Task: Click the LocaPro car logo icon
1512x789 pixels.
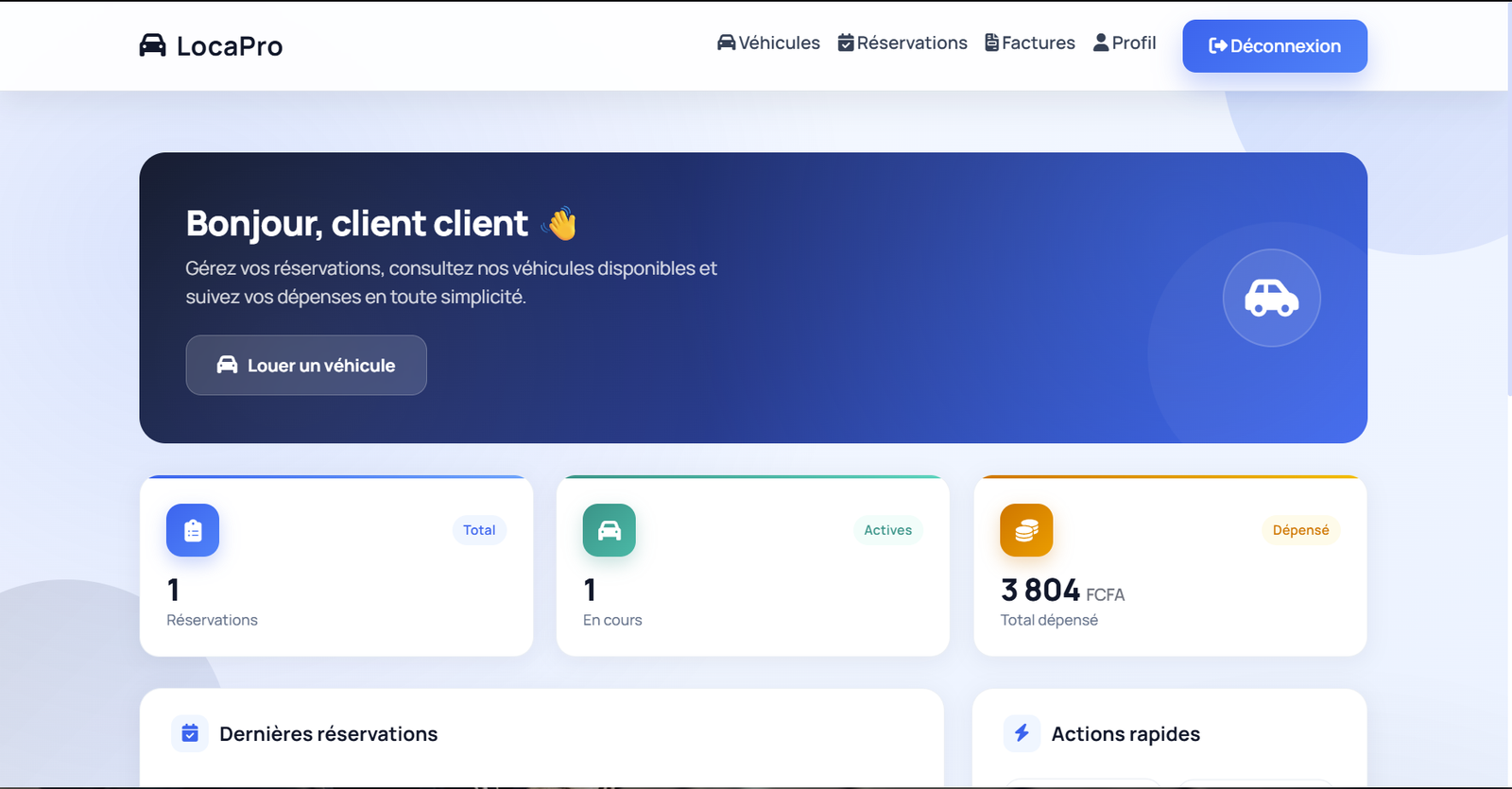Action: pyautogui.click(x=152, y=45)
